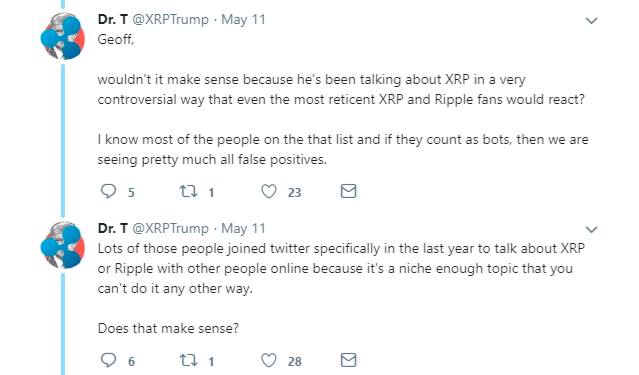
Task: Reply to the first tweet with 5 replies
Action: click(108, 191)
